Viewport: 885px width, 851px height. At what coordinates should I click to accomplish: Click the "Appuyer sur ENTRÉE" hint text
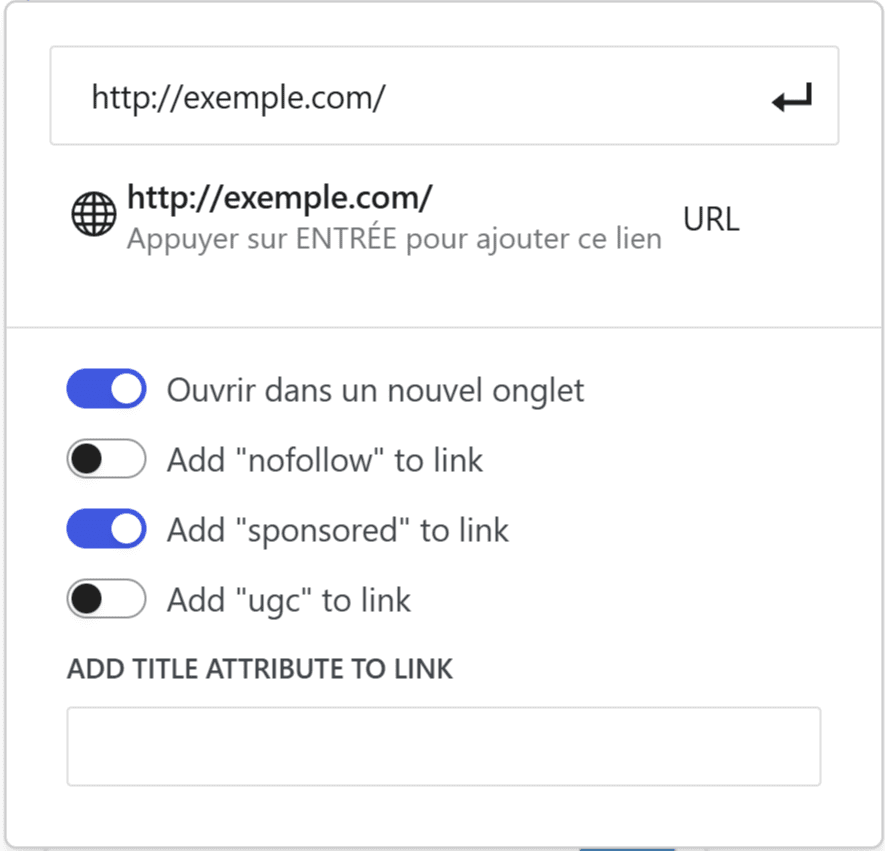tap(393, 240)
